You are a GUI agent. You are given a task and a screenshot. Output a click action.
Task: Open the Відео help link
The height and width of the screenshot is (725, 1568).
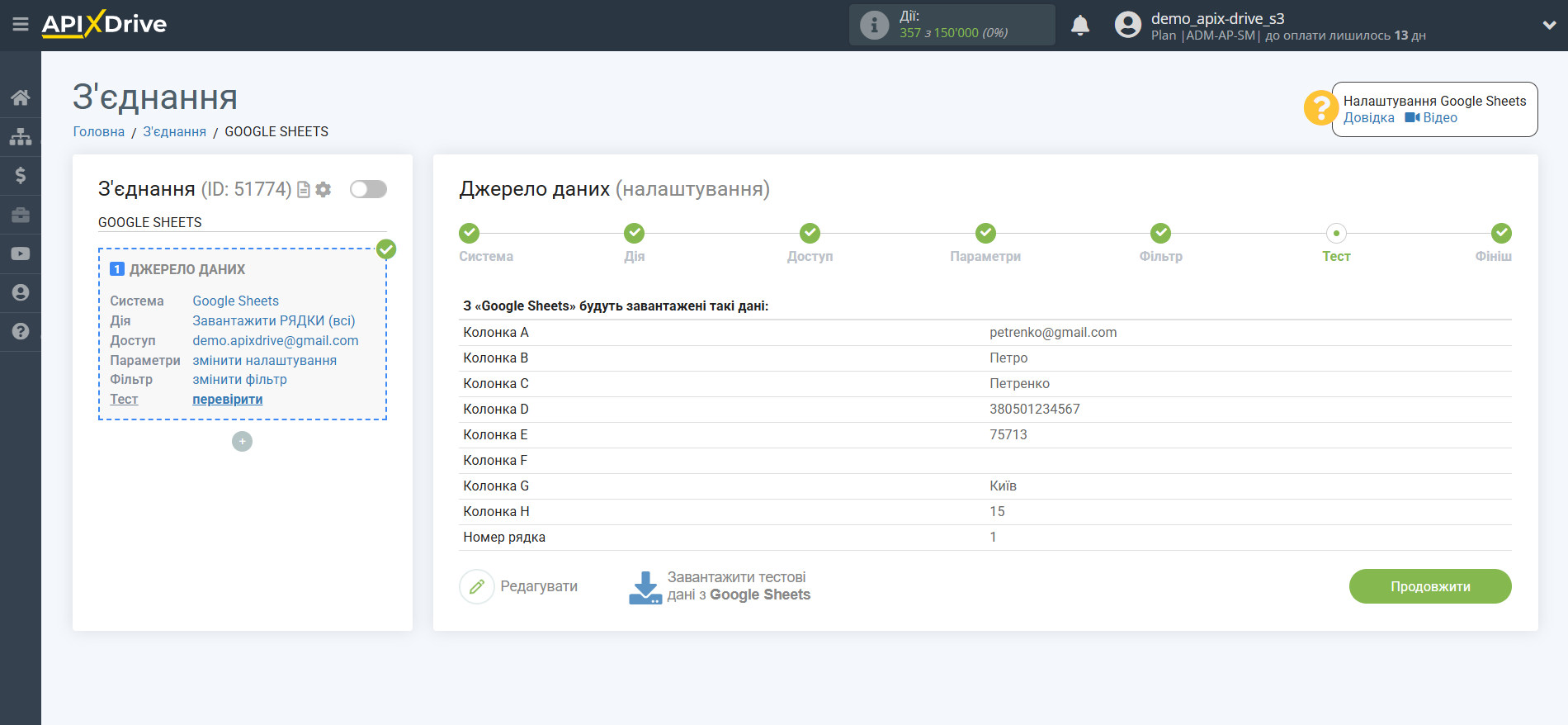[1431, 117]
